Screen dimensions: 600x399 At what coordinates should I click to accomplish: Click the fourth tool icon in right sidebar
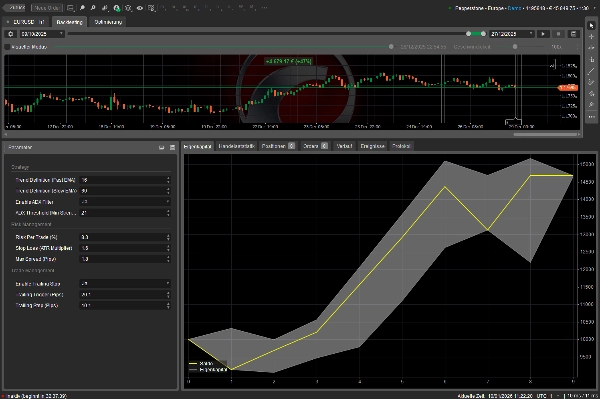(592, 60)
